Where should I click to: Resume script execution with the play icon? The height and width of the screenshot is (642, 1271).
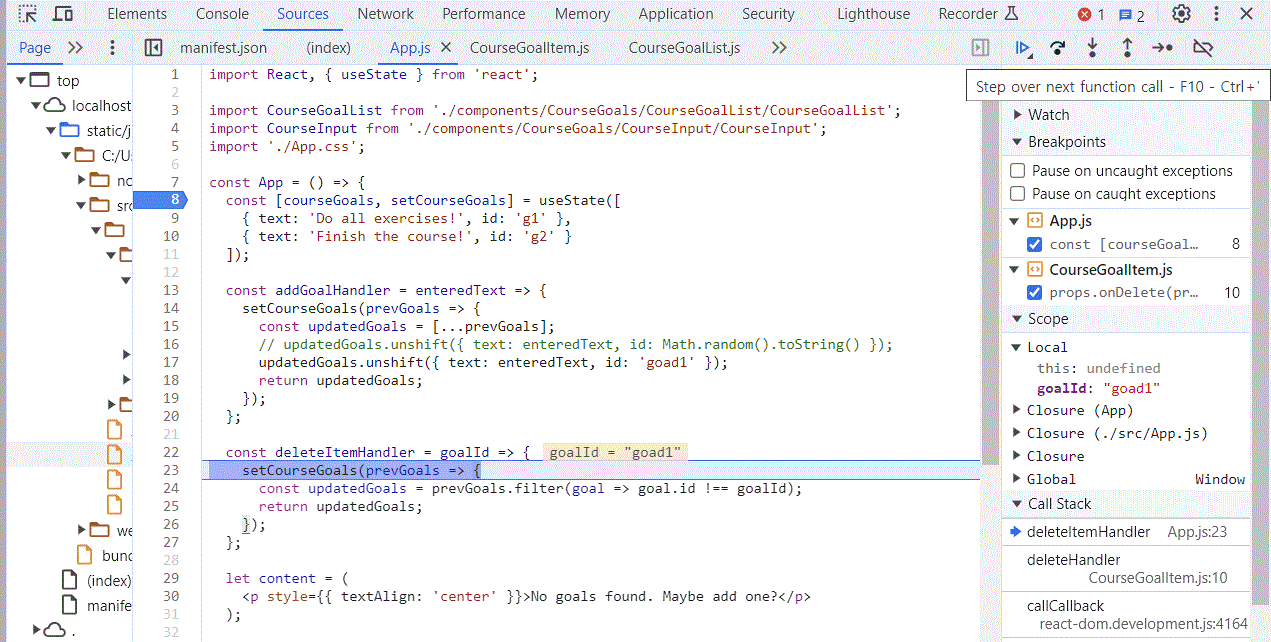(x=1023, y=48)
